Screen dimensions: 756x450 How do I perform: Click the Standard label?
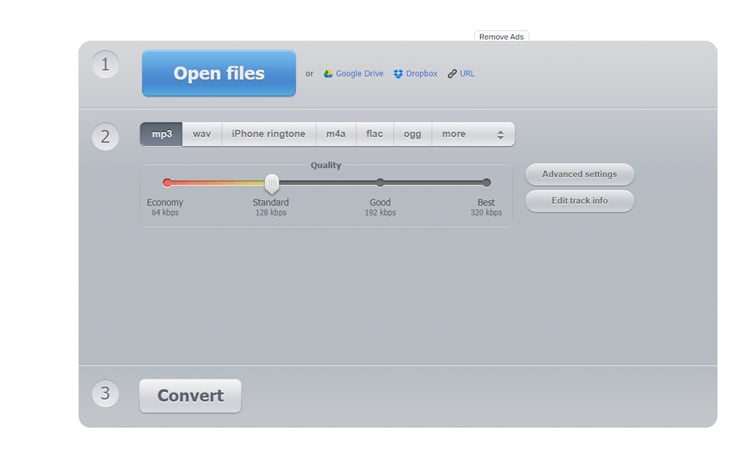(x=270, y=203)
